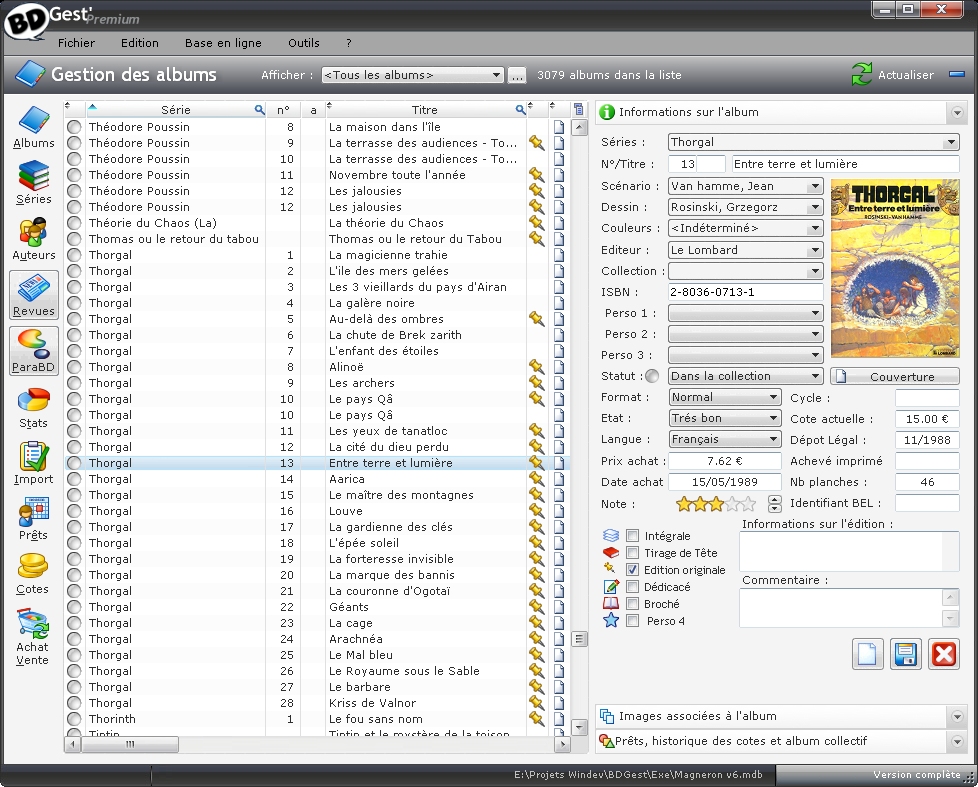Open the Fichier menu
Viewport: 978px width, 787px height.
(x=76, y=43)
